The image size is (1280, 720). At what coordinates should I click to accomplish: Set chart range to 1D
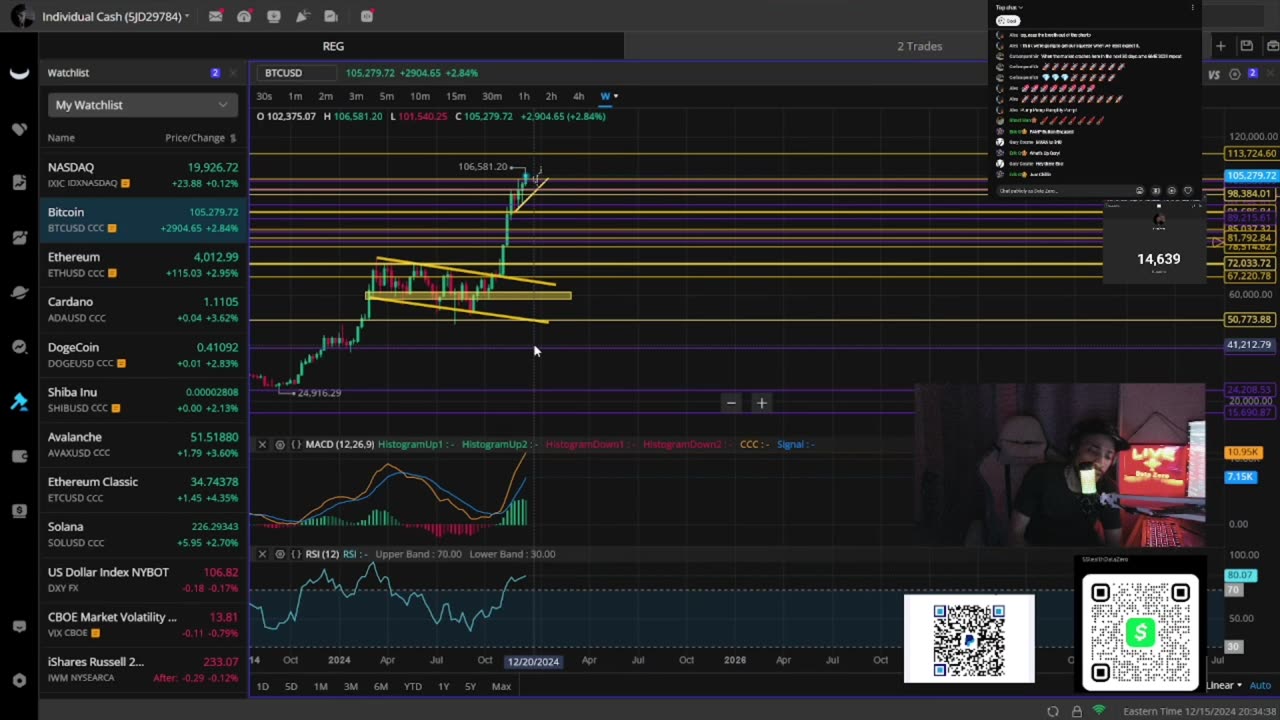[263, 686]
